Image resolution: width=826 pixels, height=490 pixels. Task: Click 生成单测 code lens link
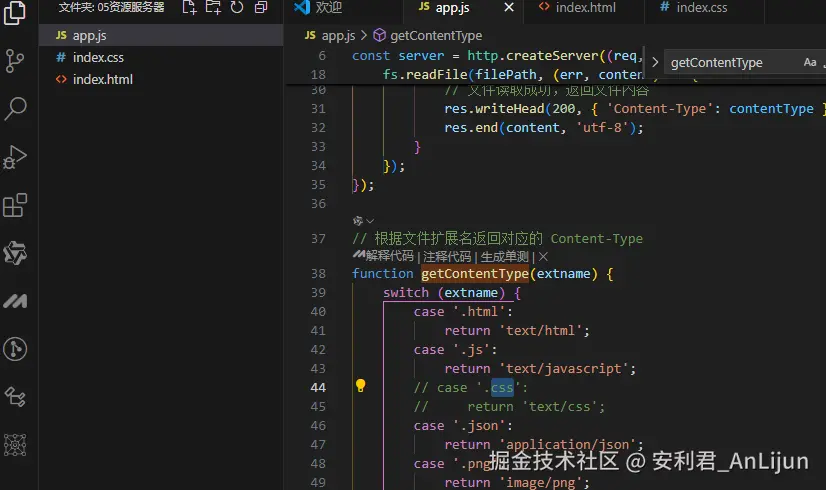click(x=504, y=256)
